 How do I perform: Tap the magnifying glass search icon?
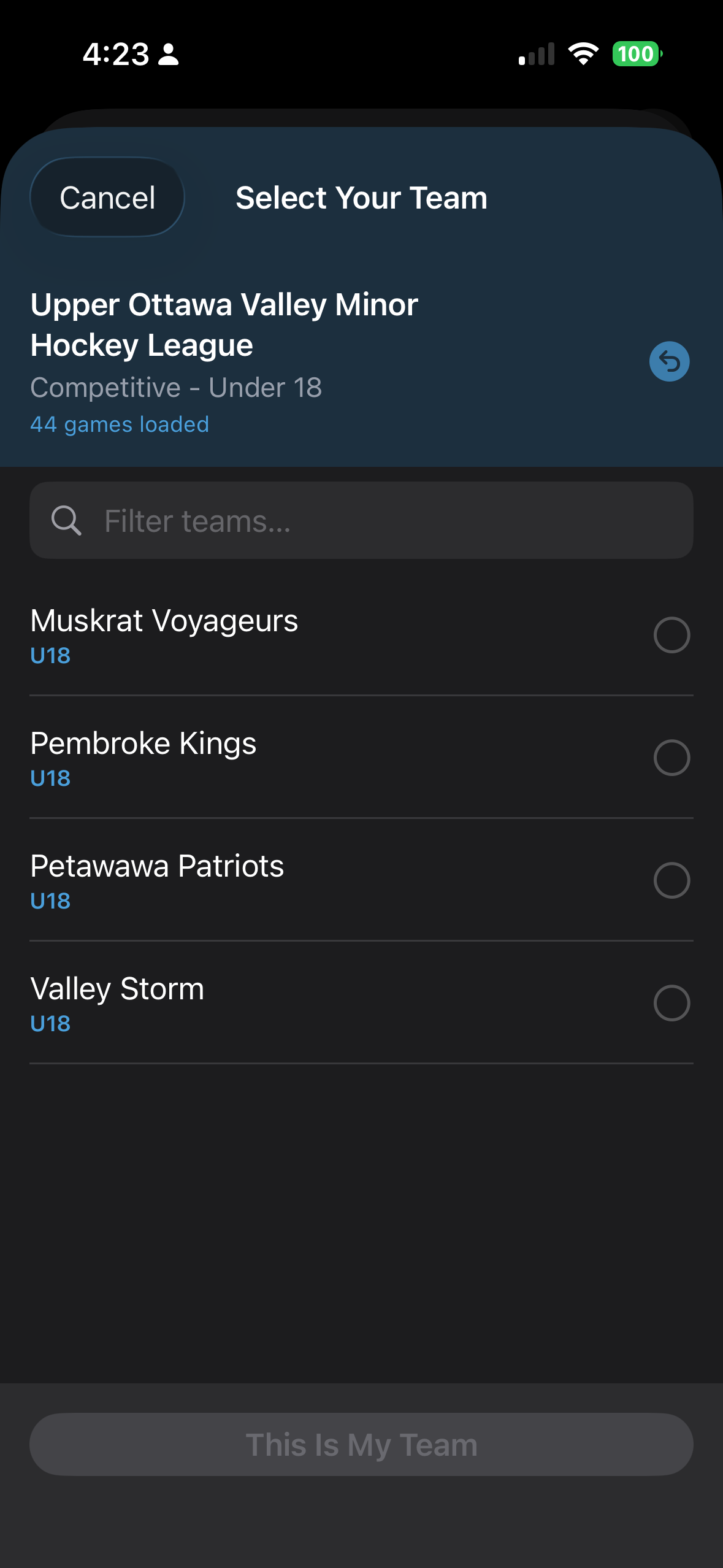click(x=66, y=520)
